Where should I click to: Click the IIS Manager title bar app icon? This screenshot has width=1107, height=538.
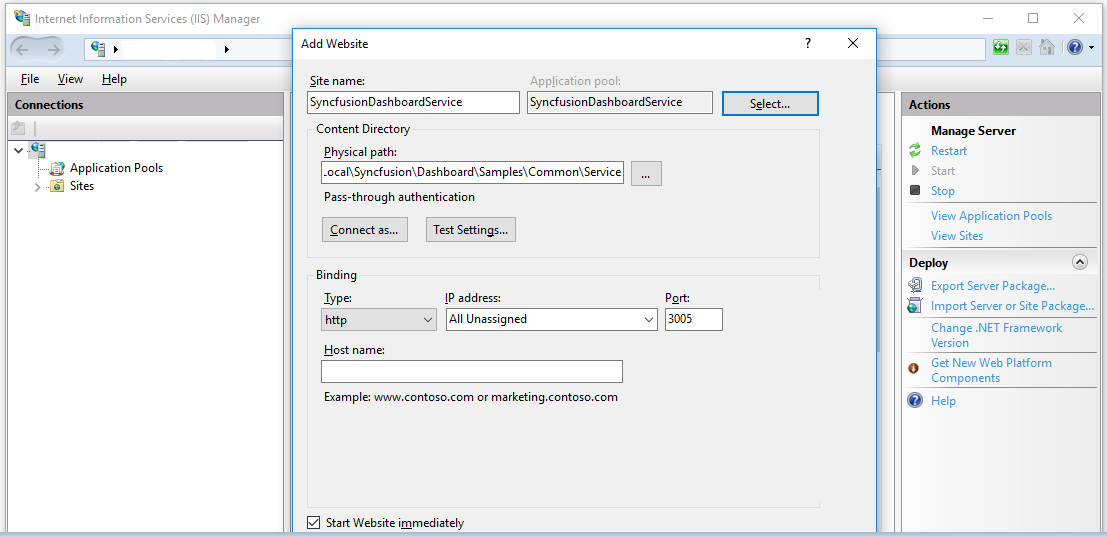21,18
